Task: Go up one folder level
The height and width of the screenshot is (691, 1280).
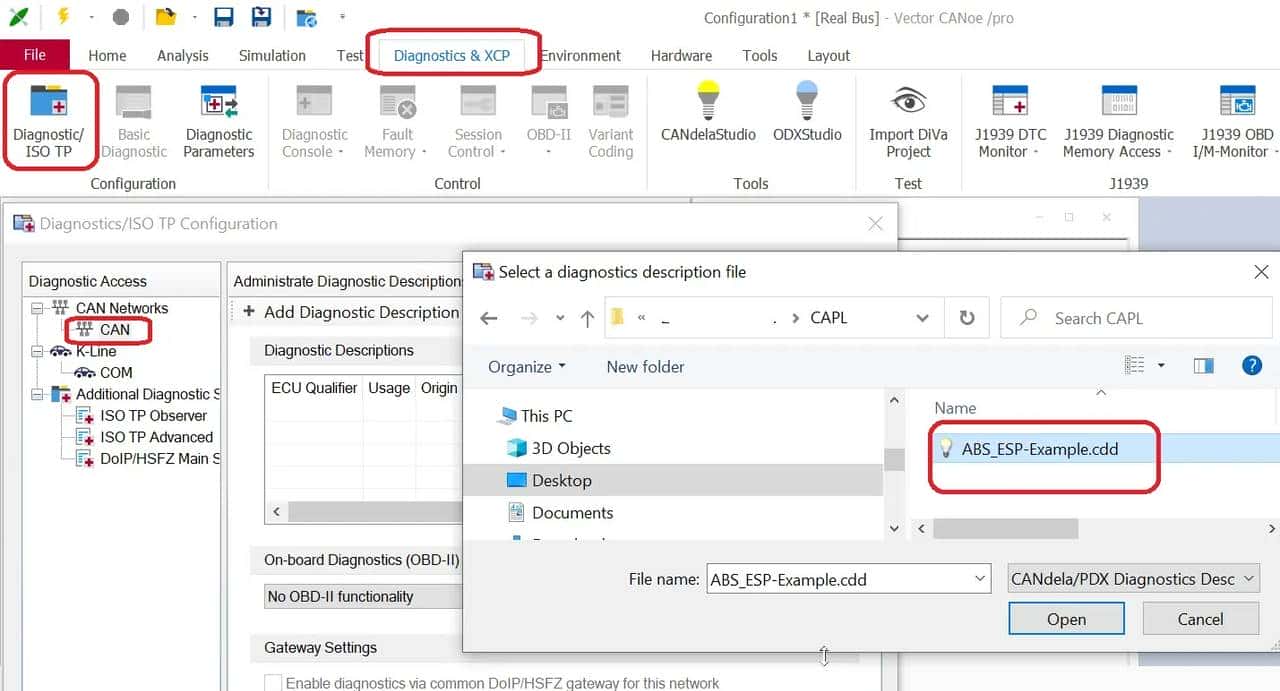Action: tap(587, 318)
